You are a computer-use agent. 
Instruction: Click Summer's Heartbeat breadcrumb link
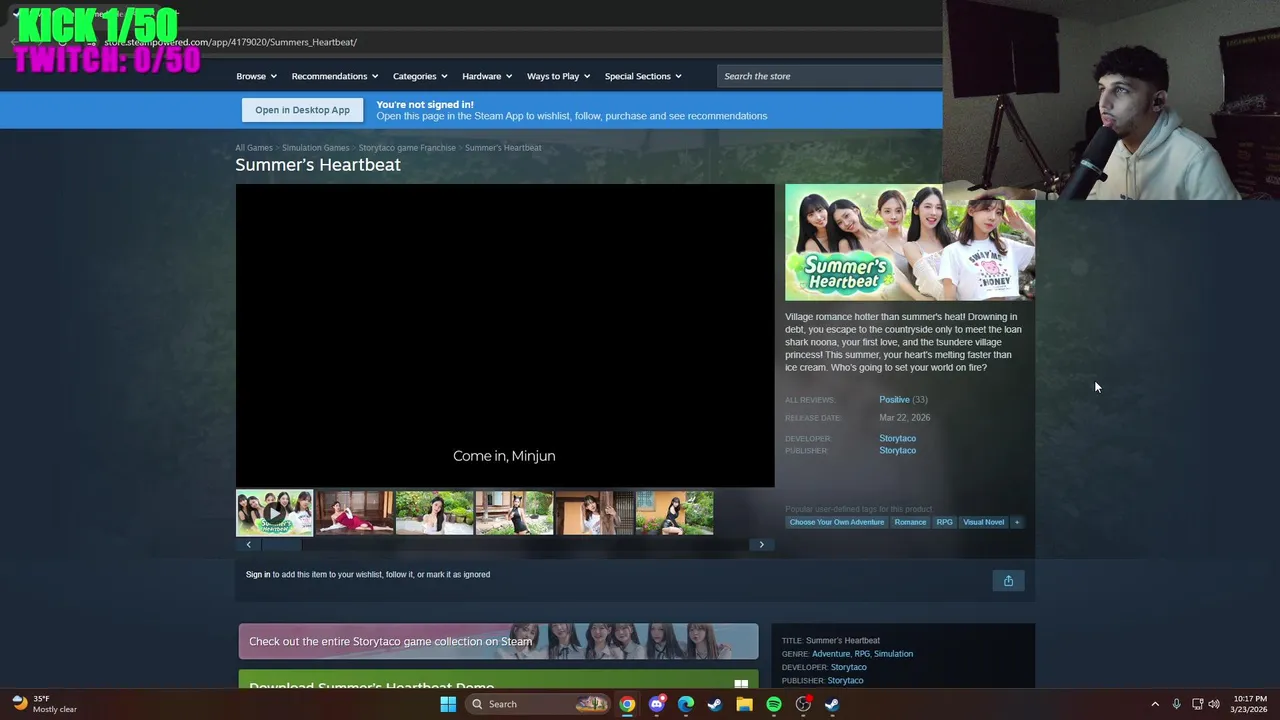[x=503, y=148]
